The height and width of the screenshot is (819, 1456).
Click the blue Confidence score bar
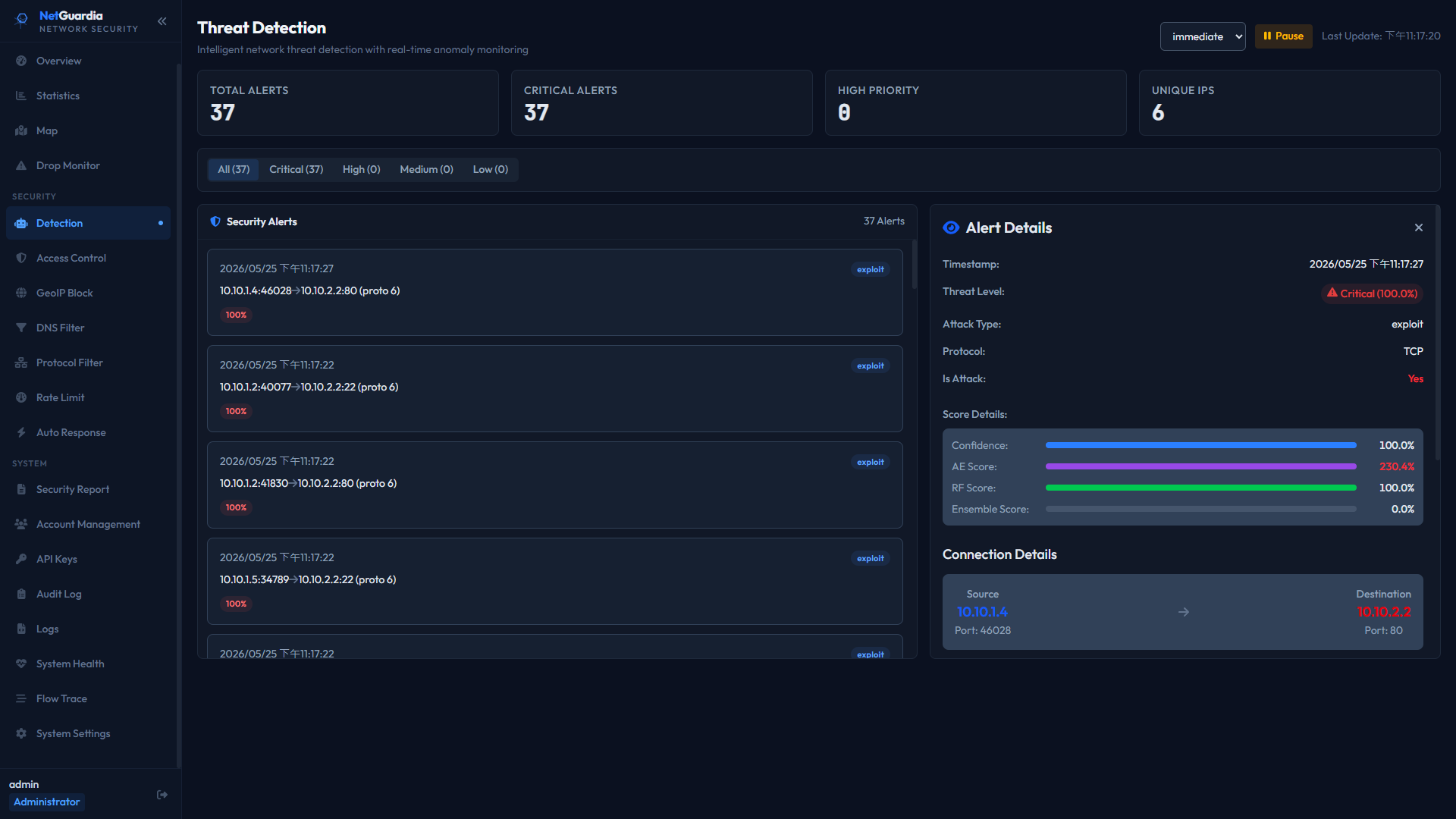tap(1200, 445)
